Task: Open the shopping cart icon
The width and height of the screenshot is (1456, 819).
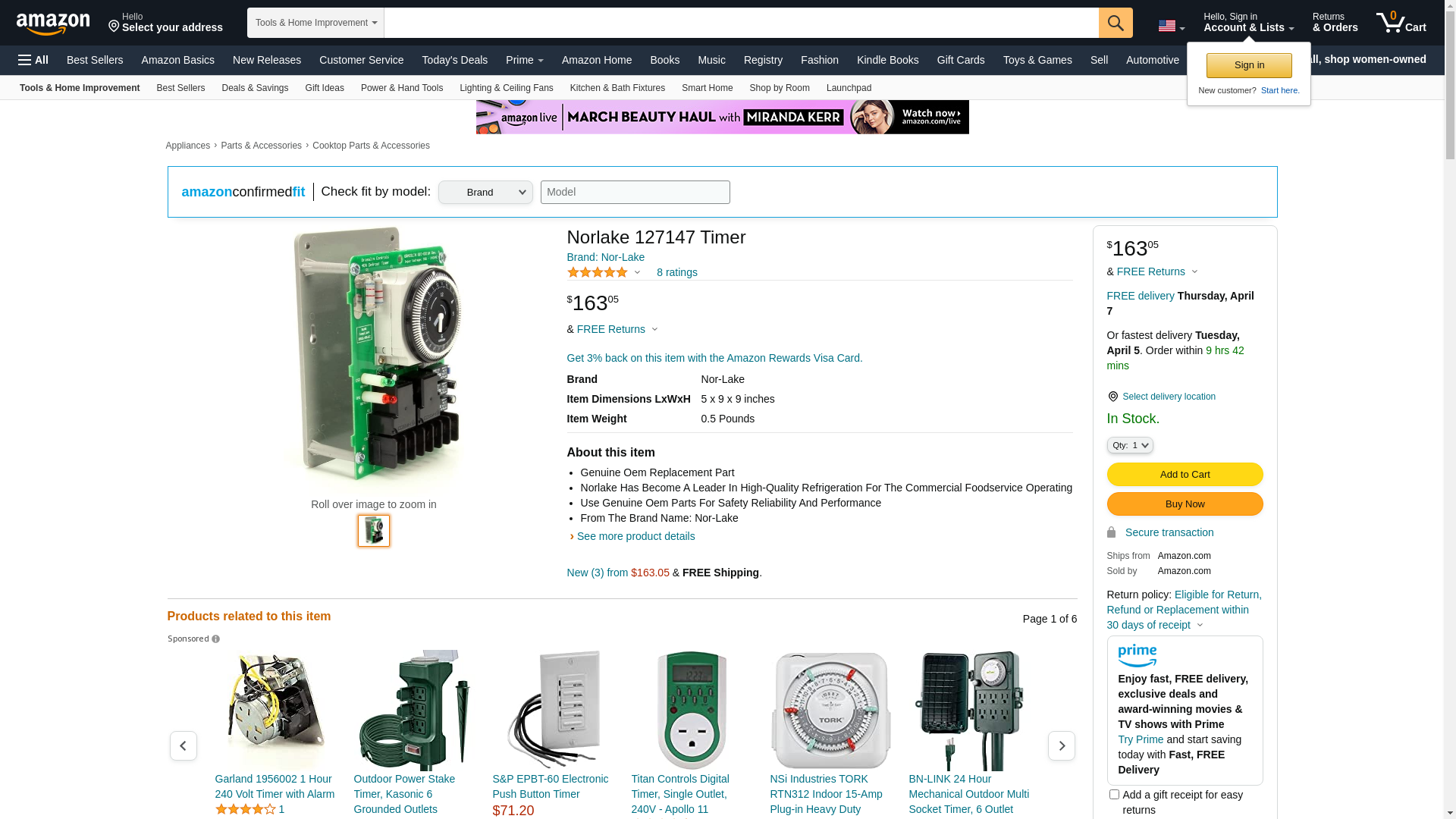Action: (1400, 23)
